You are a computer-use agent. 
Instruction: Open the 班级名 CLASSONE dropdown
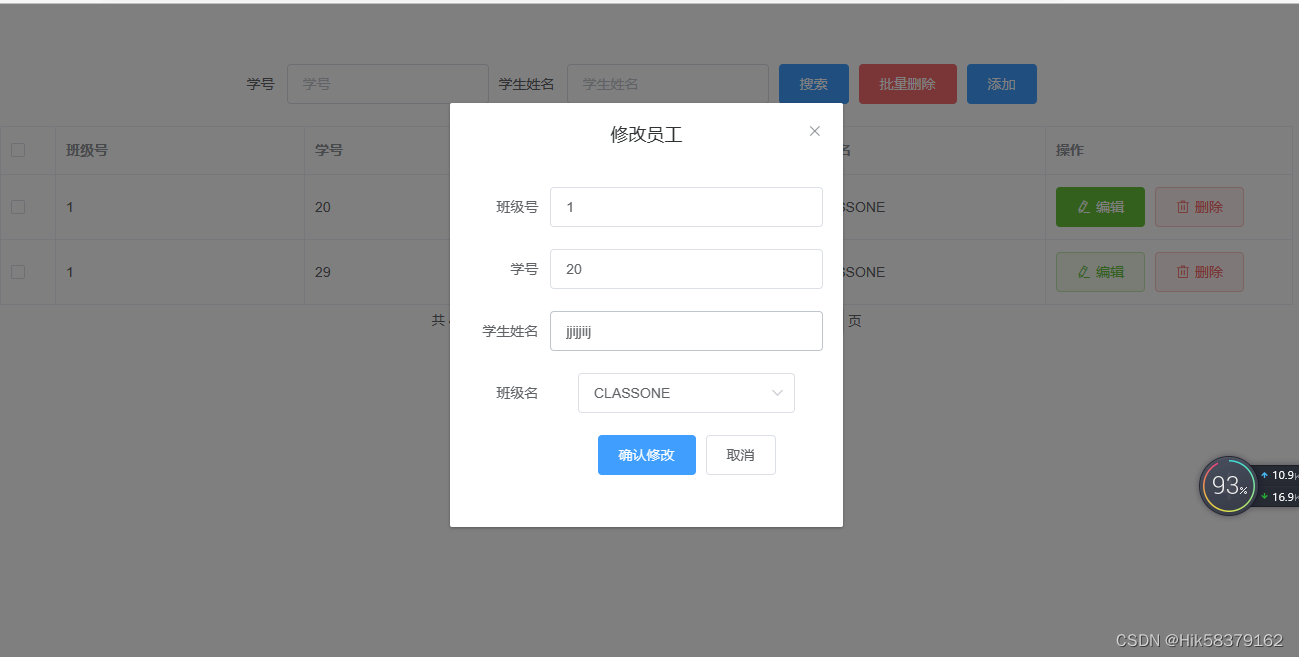tap(686, 392)
